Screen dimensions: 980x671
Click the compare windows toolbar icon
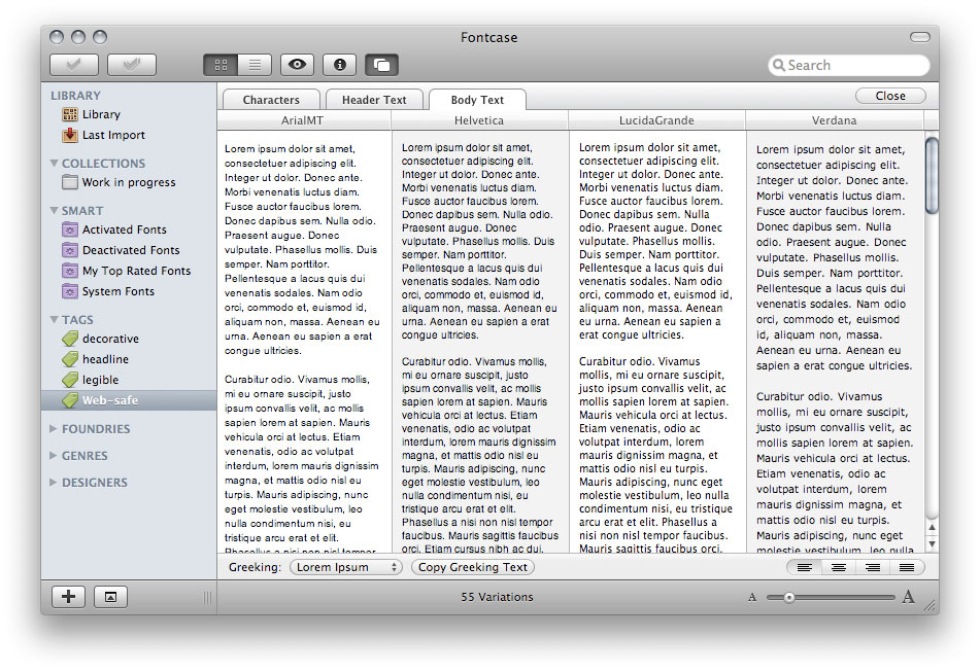click(383, 66)
